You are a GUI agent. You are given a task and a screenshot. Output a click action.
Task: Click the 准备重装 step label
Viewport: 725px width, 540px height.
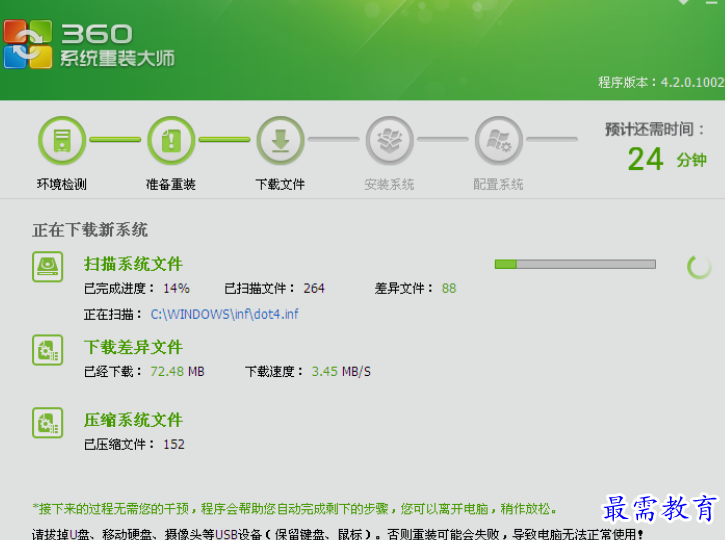click(171, 184)
